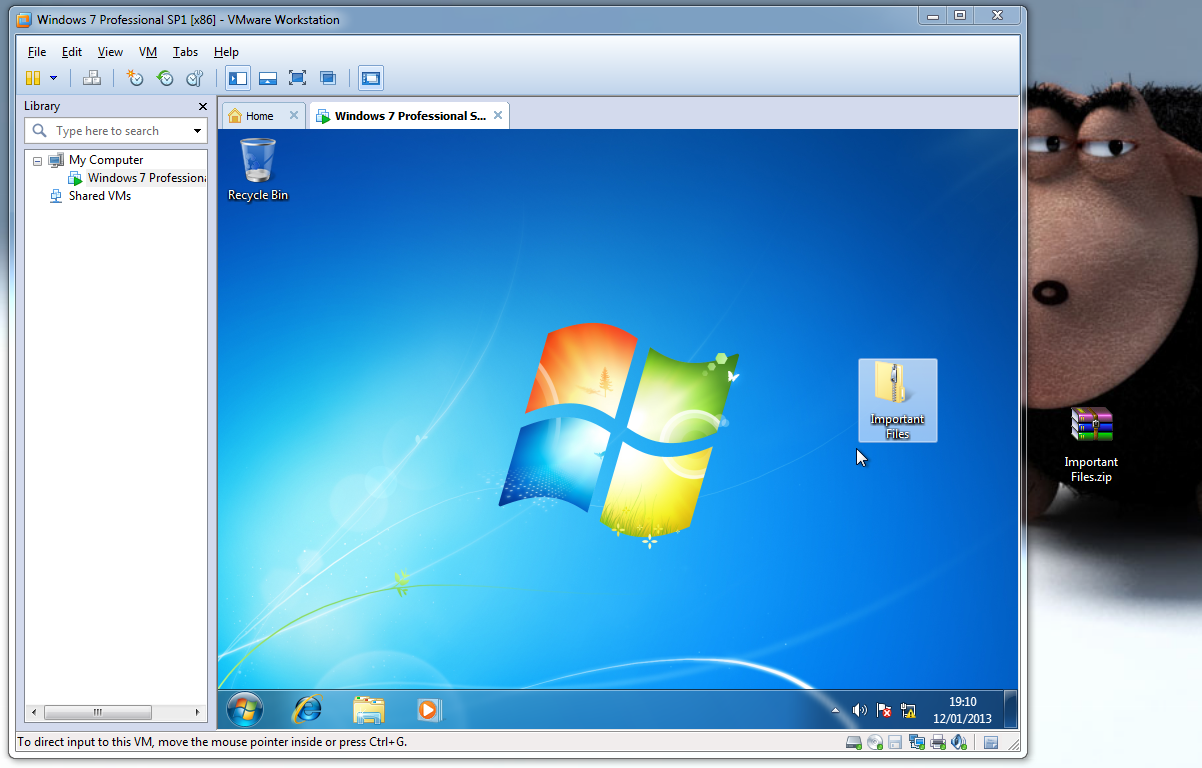Open the snapshot manager
The width and height of the screenshot is (1202, 768).
(195, 78)
